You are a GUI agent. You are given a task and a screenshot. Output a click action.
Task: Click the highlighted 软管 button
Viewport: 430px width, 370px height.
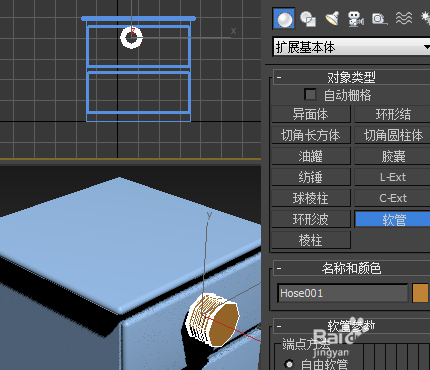pyautogui.click(x=392, y=219)
